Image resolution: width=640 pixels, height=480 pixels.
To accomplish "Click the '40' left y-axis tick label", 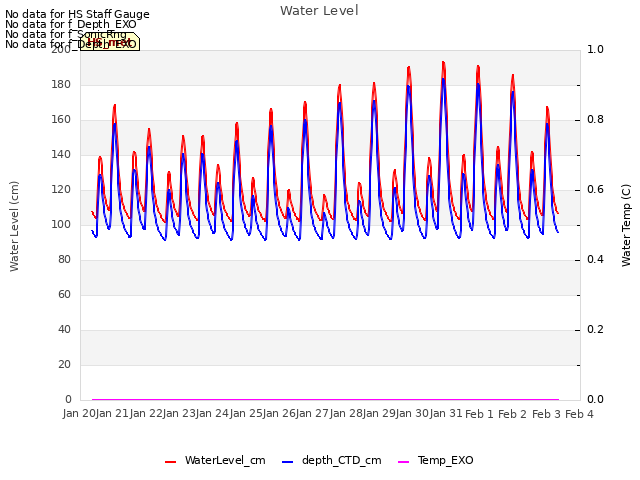I will [x=64, y=330].
